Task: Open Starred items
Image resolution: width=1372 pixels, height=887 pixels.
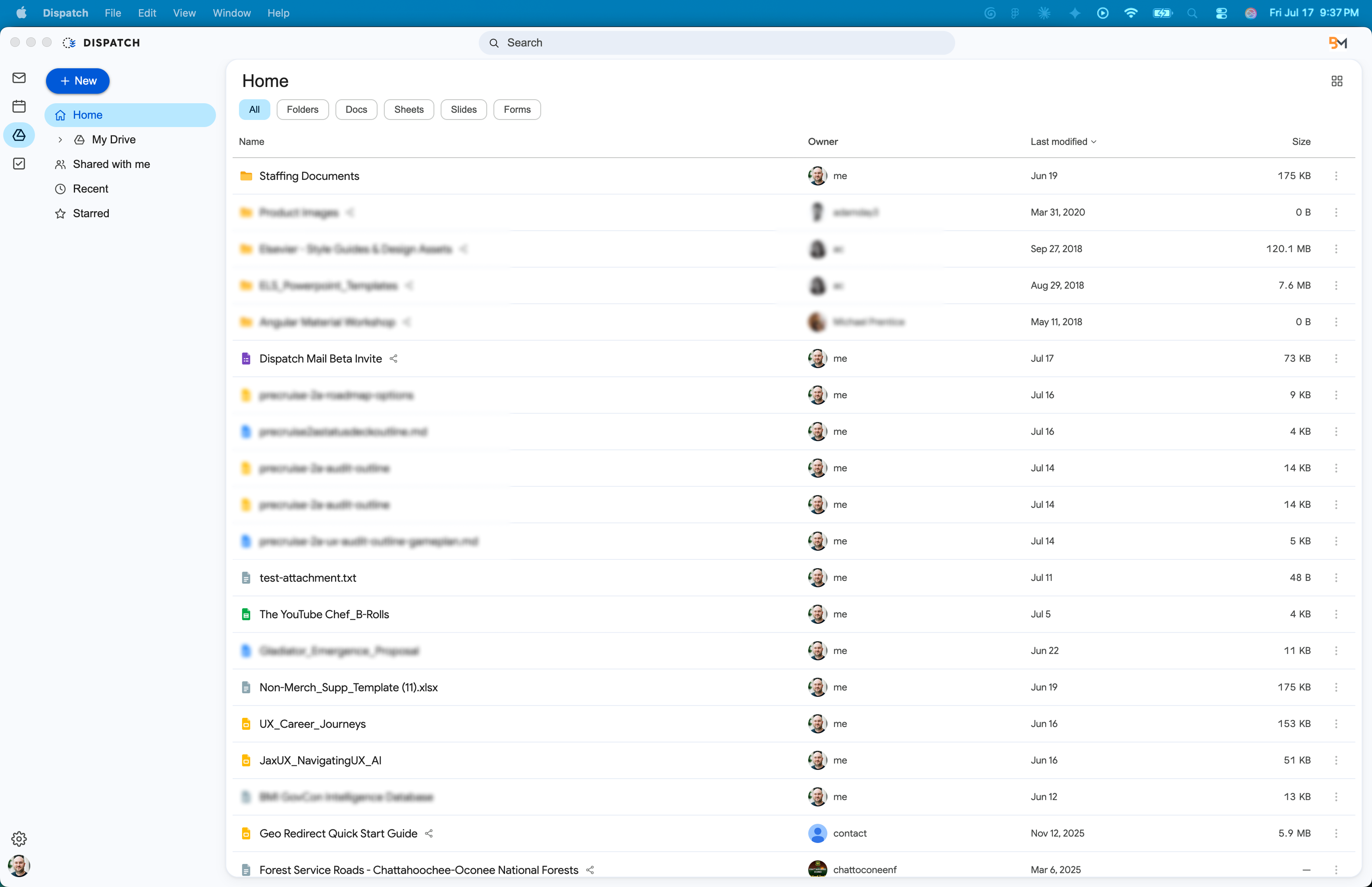Action: point(91,214)
